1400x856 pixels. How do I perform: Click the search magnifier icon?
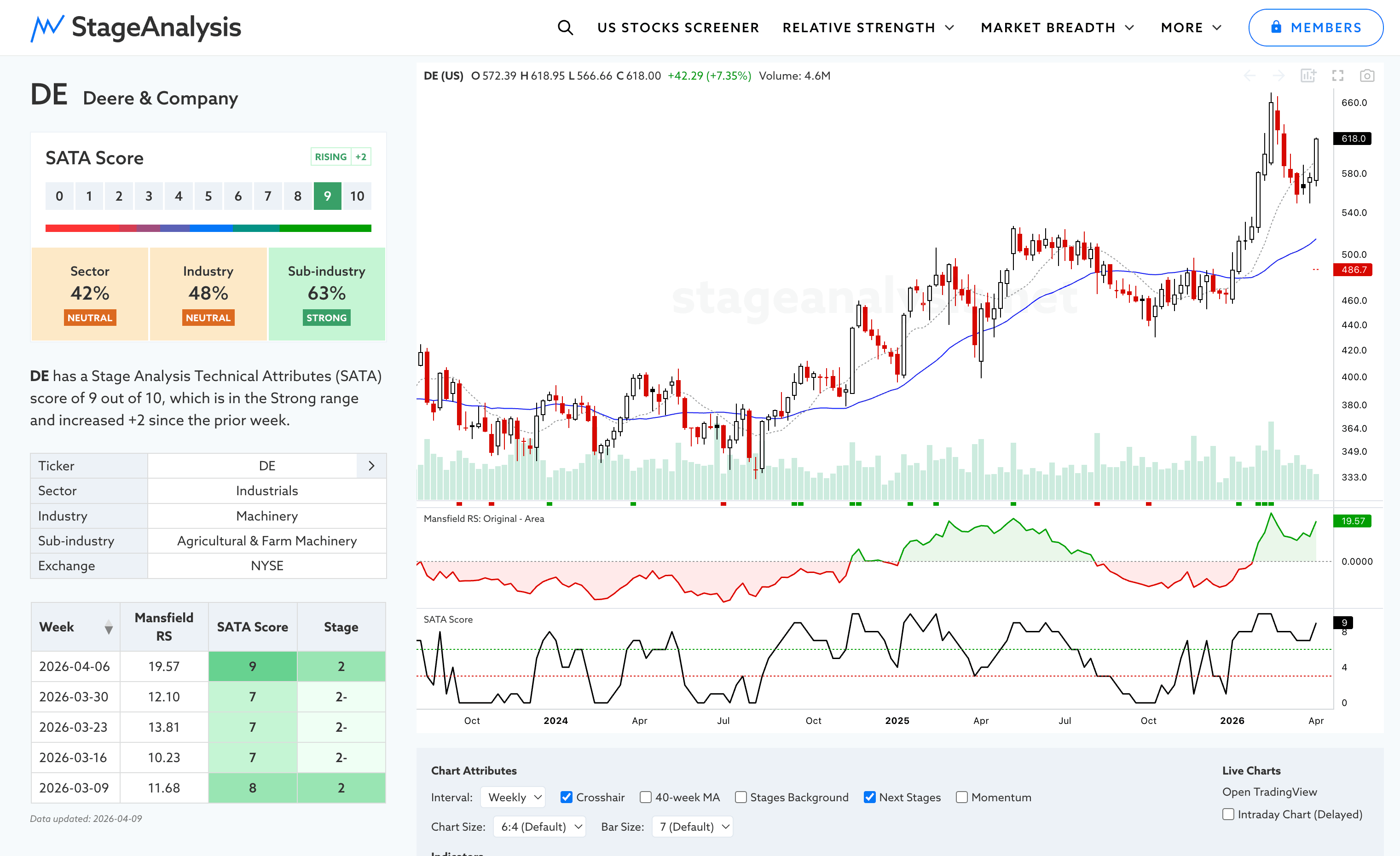pos(565,27)
